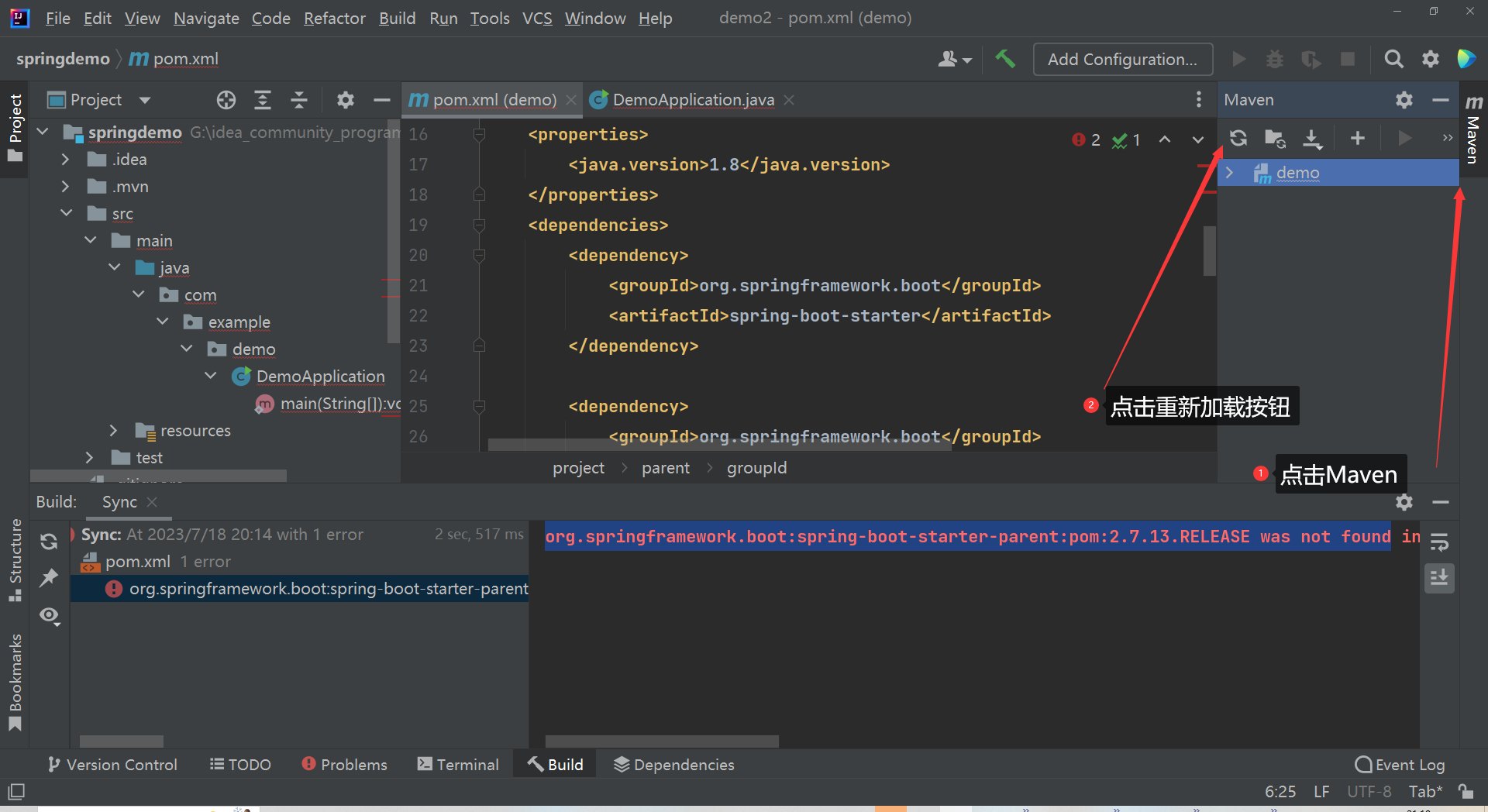Expand the test folder
The height and width of the screenshot is (812, 1488).
tap(90, 457)
